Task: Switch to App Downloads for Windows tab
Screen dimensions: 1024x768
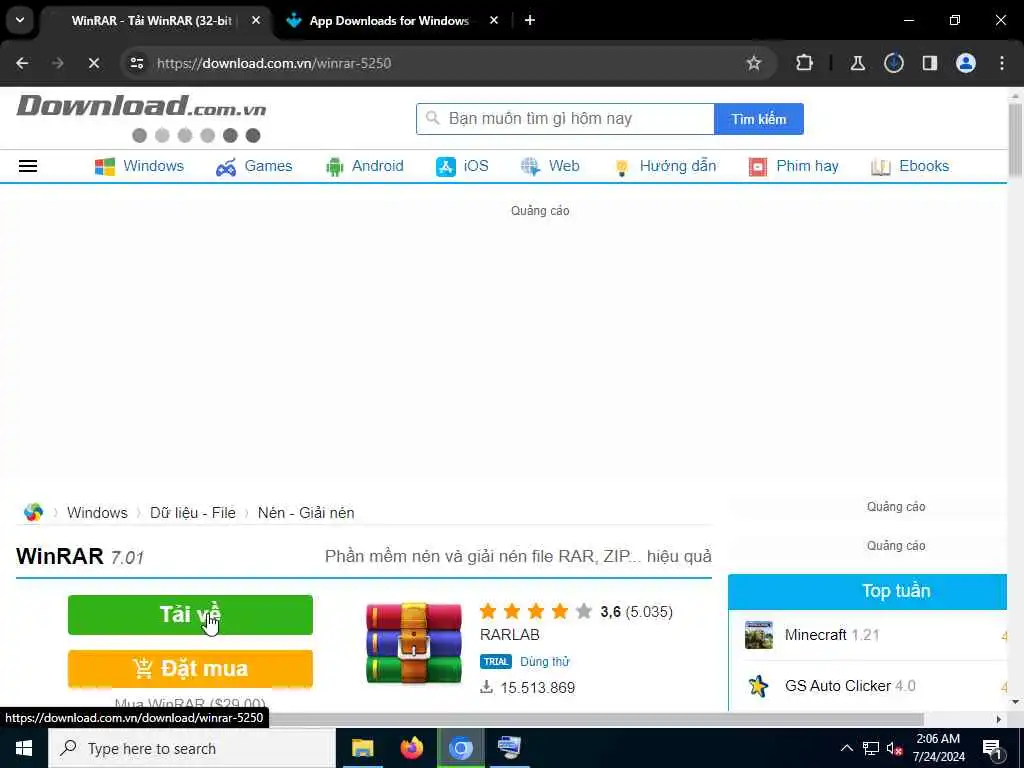Action: [x=389, y=21]
